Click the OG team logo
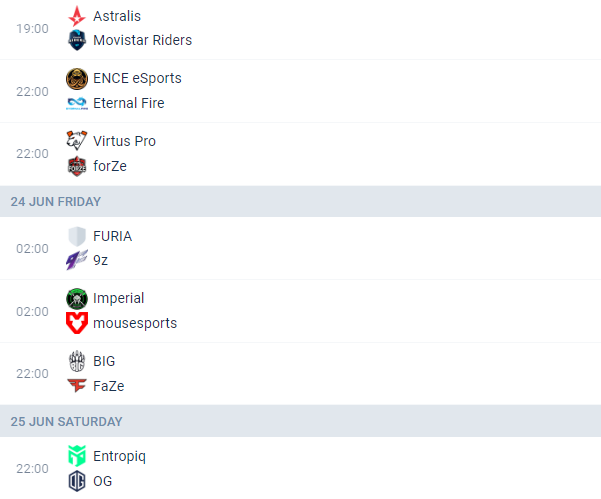The width and height of the screenshot is (601, 499). [77, 481]
